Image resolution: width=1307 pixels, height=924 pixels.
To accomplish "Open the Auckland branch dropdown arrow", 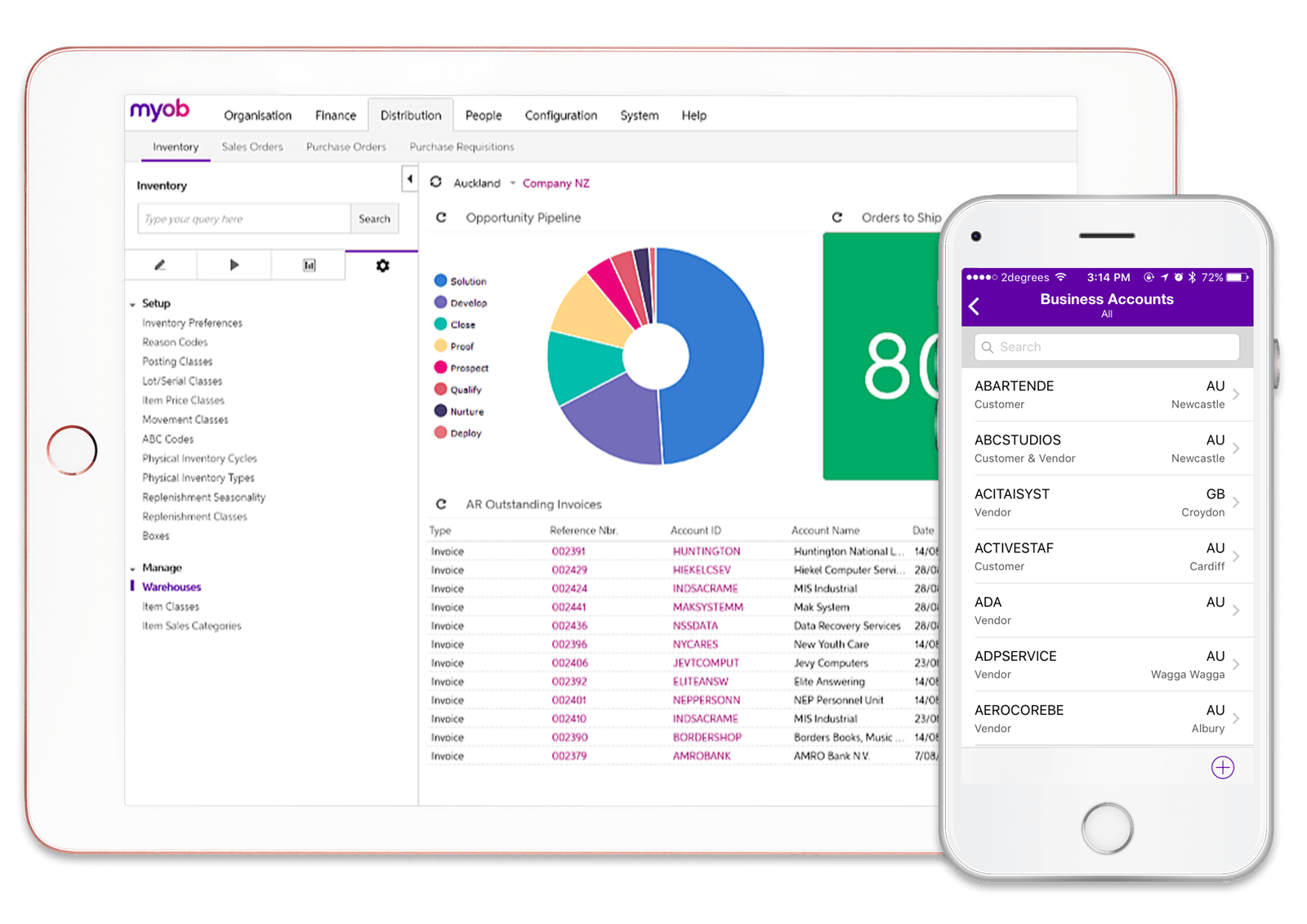I will 513,183.
